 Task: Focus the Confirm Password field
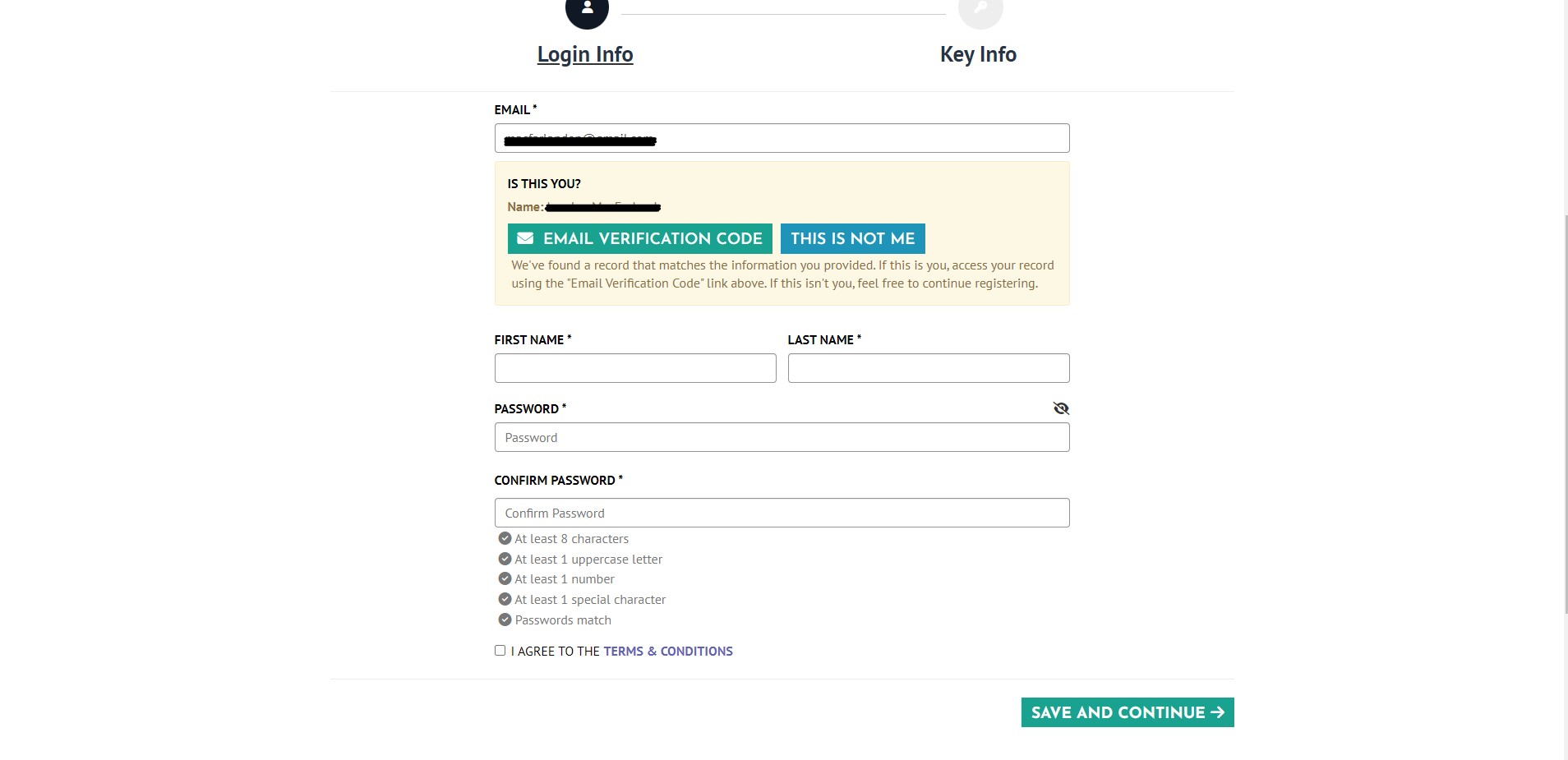tap(782, 513)
